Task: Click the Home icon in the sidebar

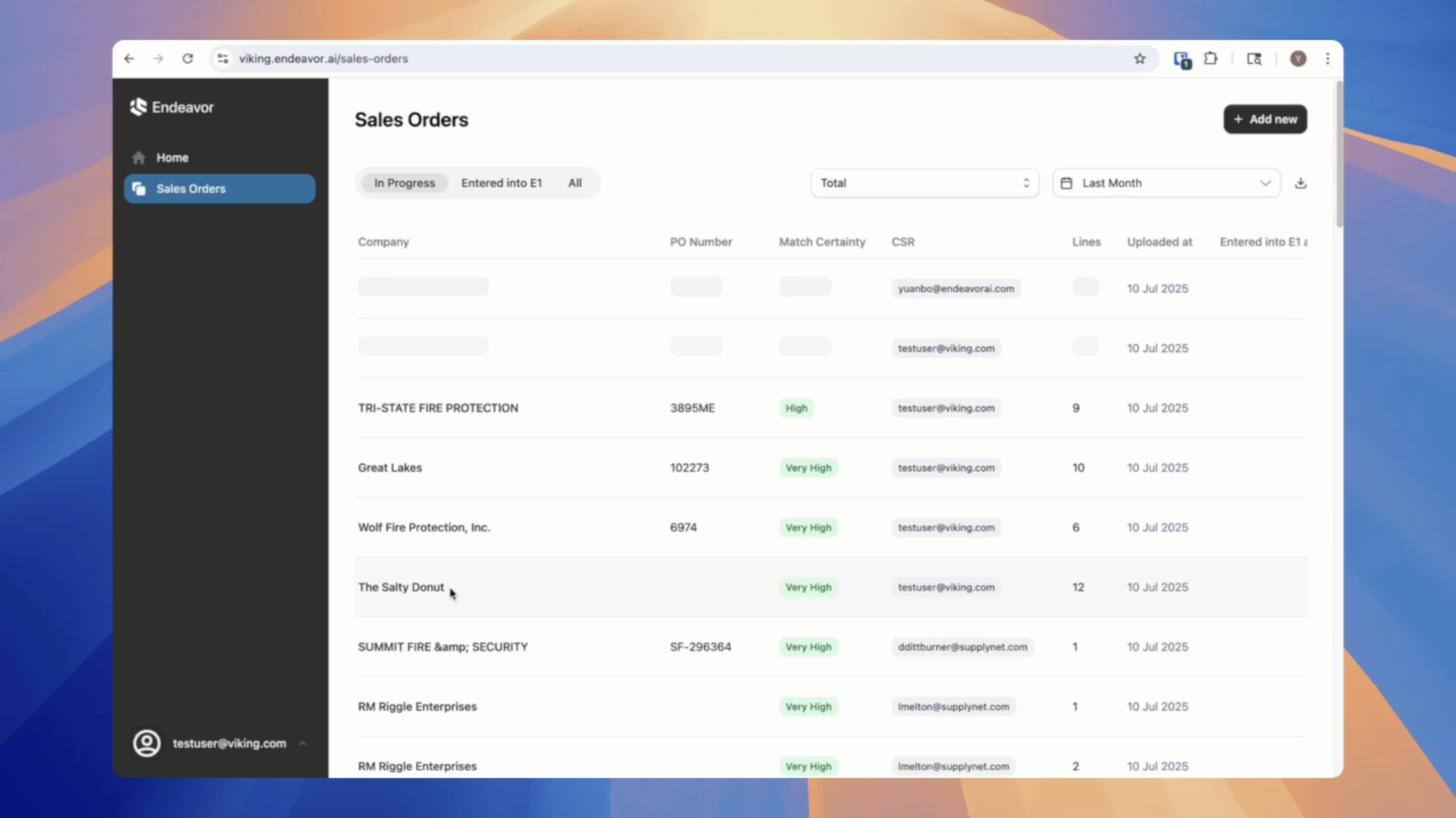Action: click(x=139, y=158)
